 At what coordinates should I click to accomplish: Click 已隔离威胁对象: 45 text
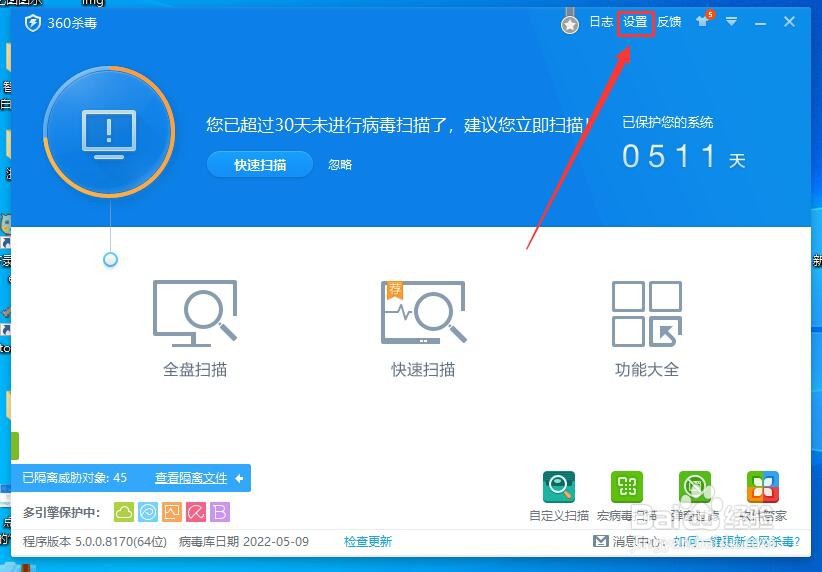(x=74, y=478)
